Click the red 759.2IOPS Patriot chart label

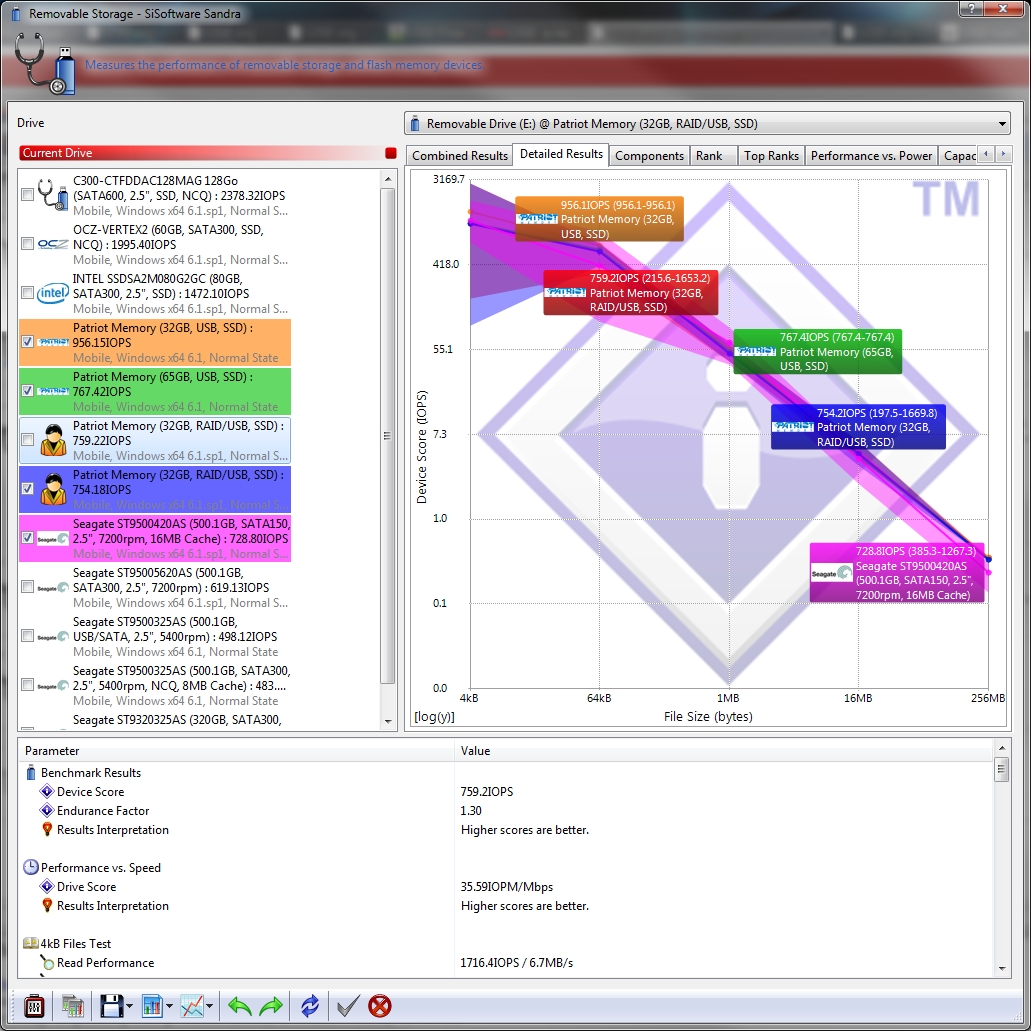click(x=631, y=293)
